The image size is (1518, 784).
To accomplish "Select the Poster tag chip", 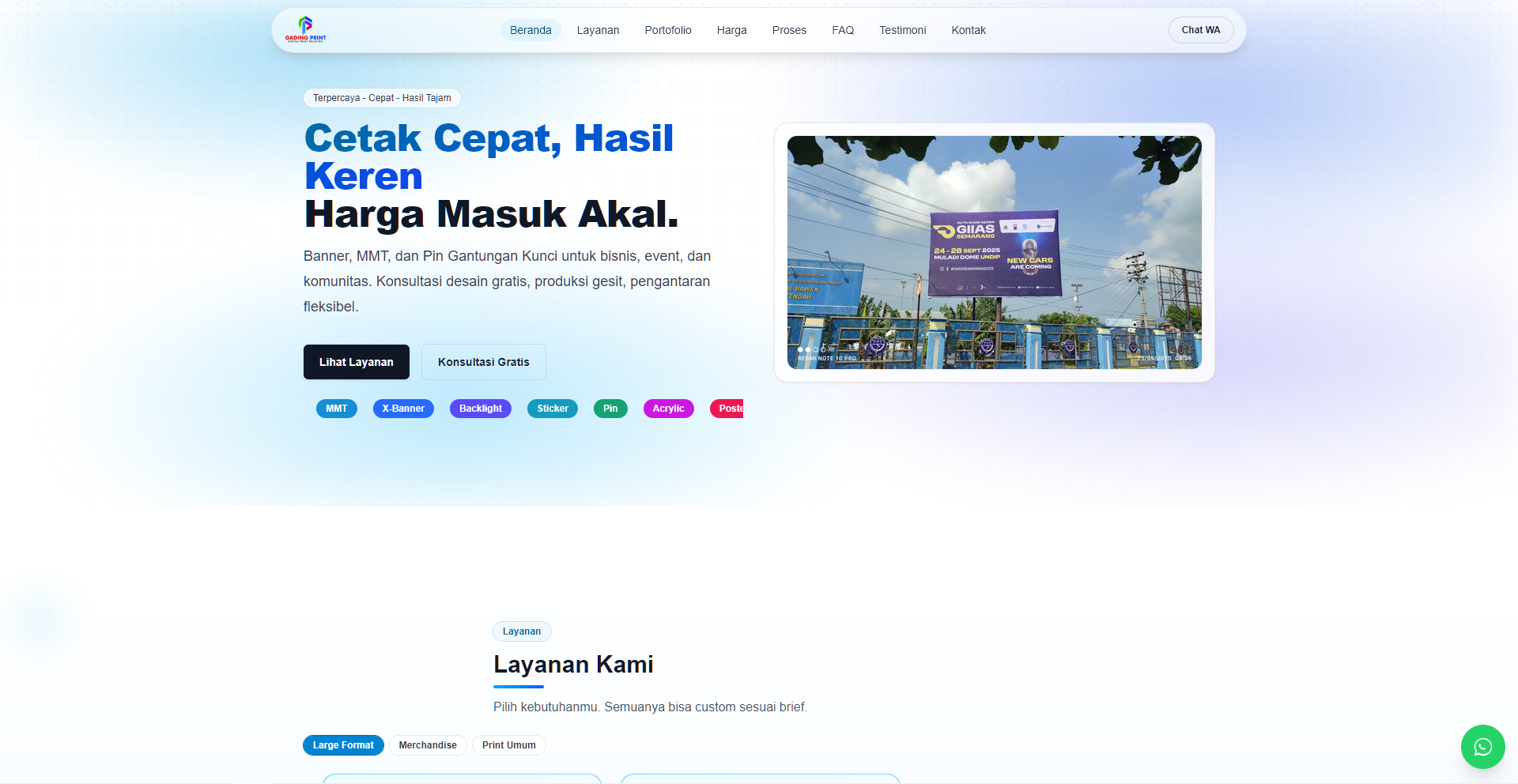I will (727, 409).
